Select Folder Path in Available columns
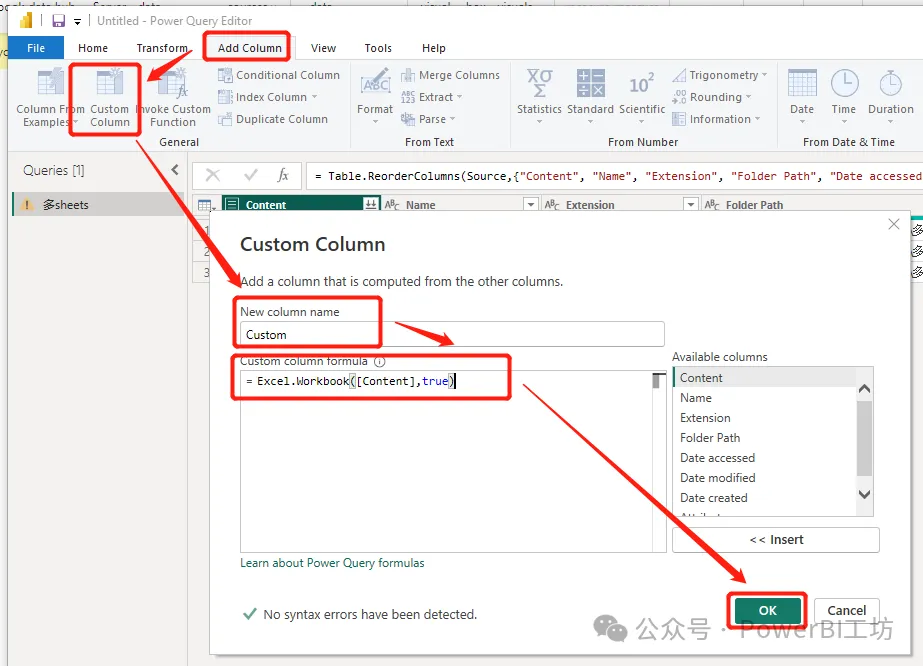This screenshot has width=923, height=666. (765, 438)
